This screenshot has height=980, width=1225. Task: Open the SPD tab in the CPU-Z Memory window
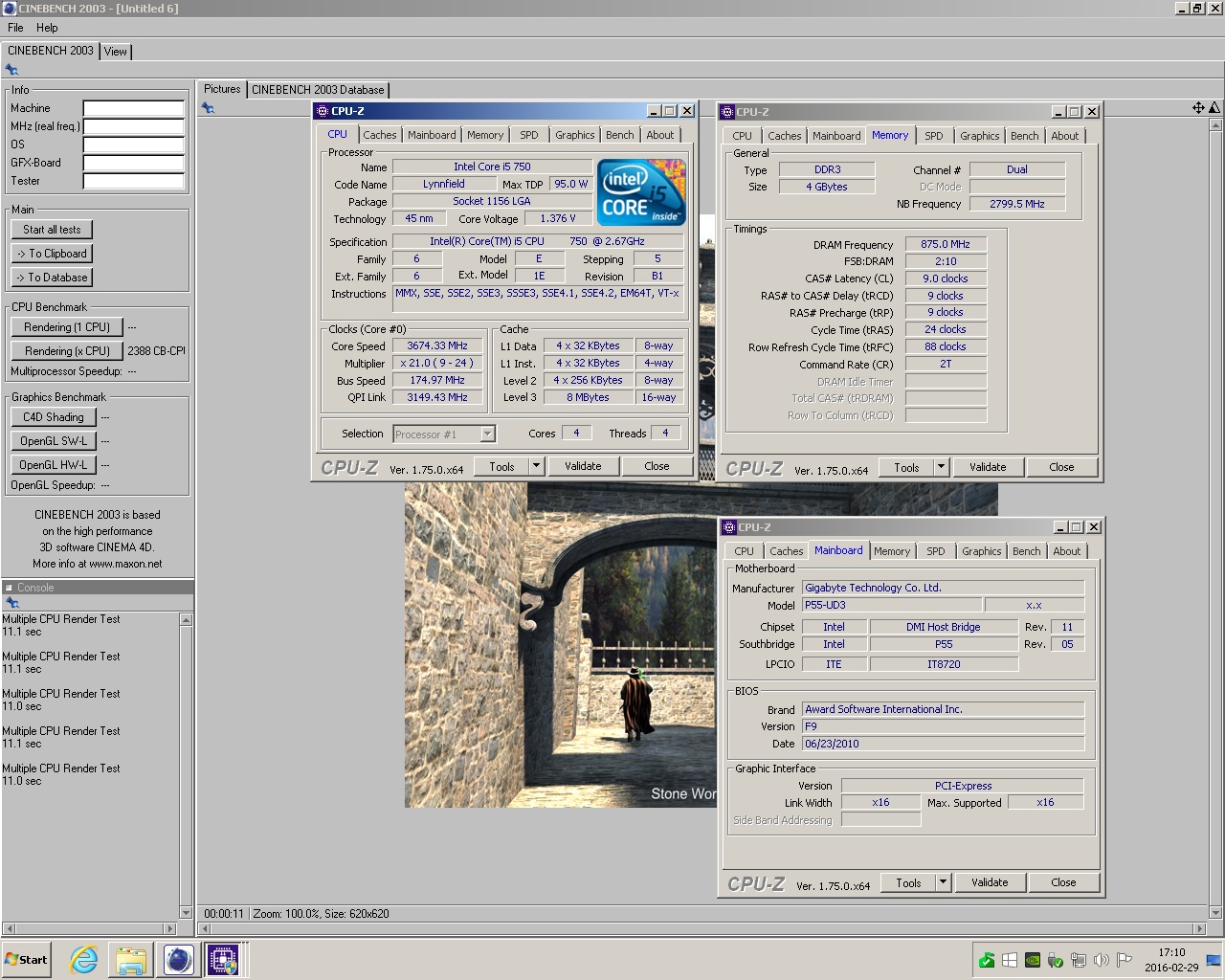coord(934,136)
